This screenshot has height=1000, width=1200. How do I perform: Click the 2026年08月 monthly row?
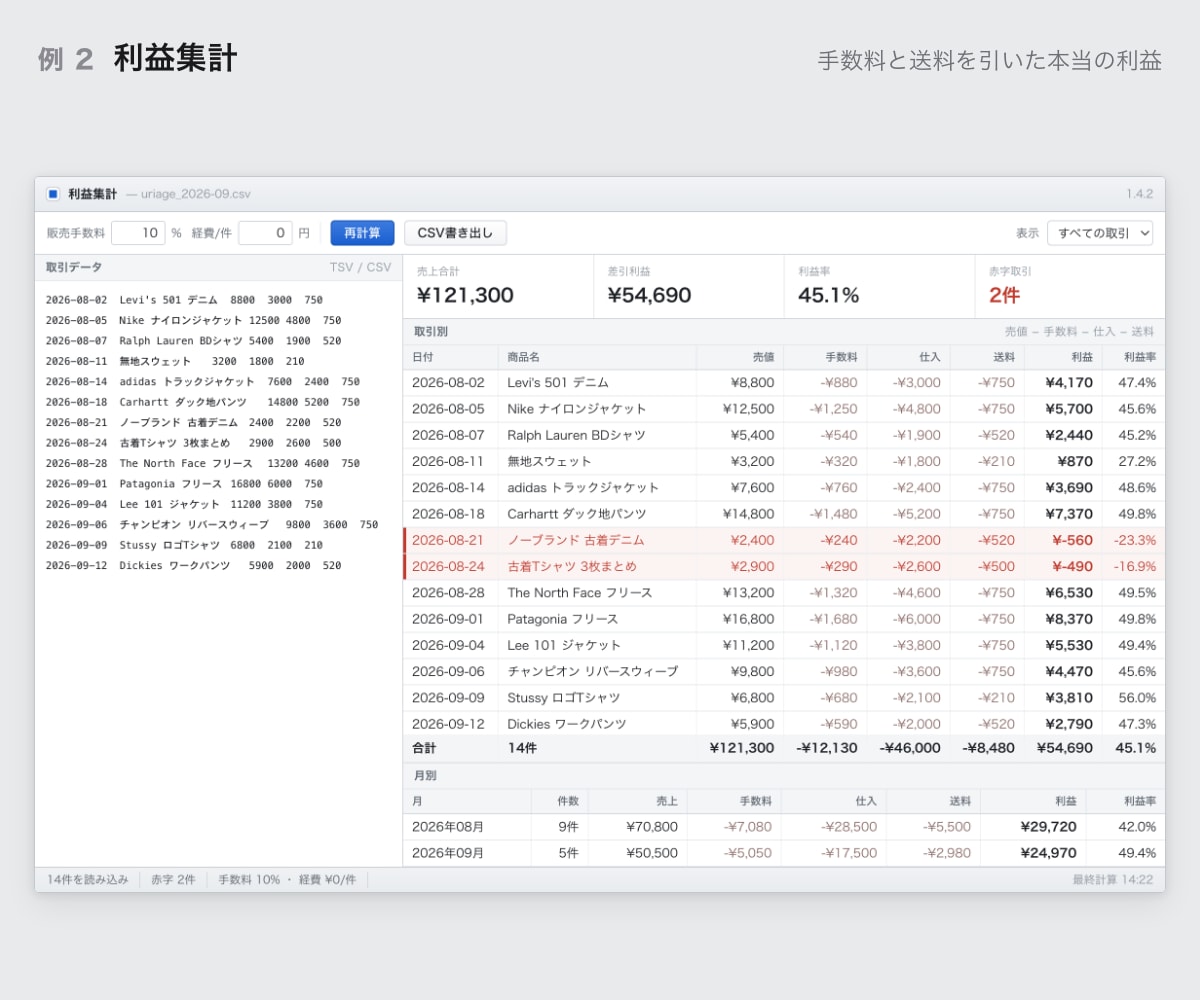[x=784, y=827]
